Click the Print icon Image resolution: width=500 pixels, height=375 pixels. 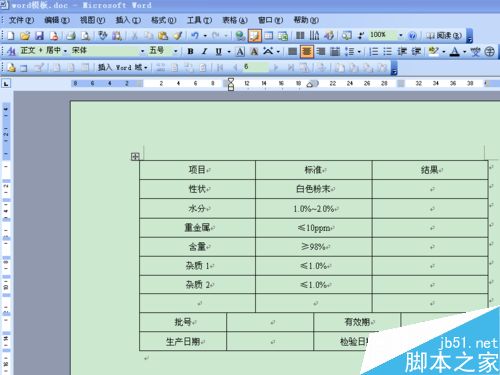coord(71,35)
